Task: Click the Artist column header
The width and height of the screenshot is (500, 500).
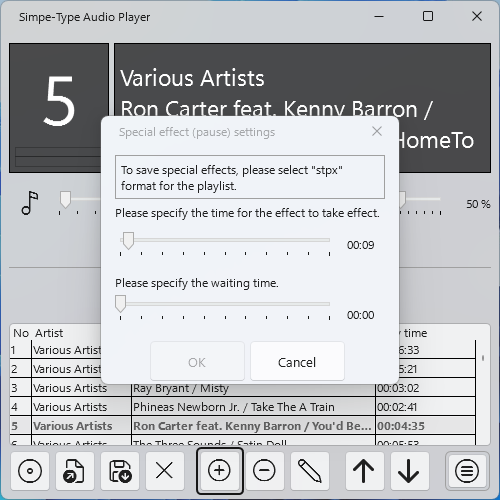Action: [49, 333]
